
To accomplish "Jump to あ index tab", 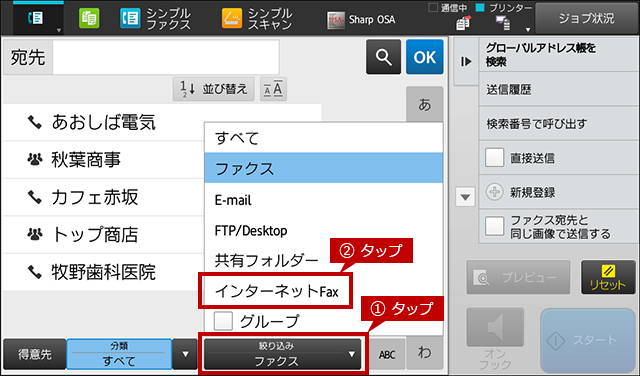I will 424,105.
